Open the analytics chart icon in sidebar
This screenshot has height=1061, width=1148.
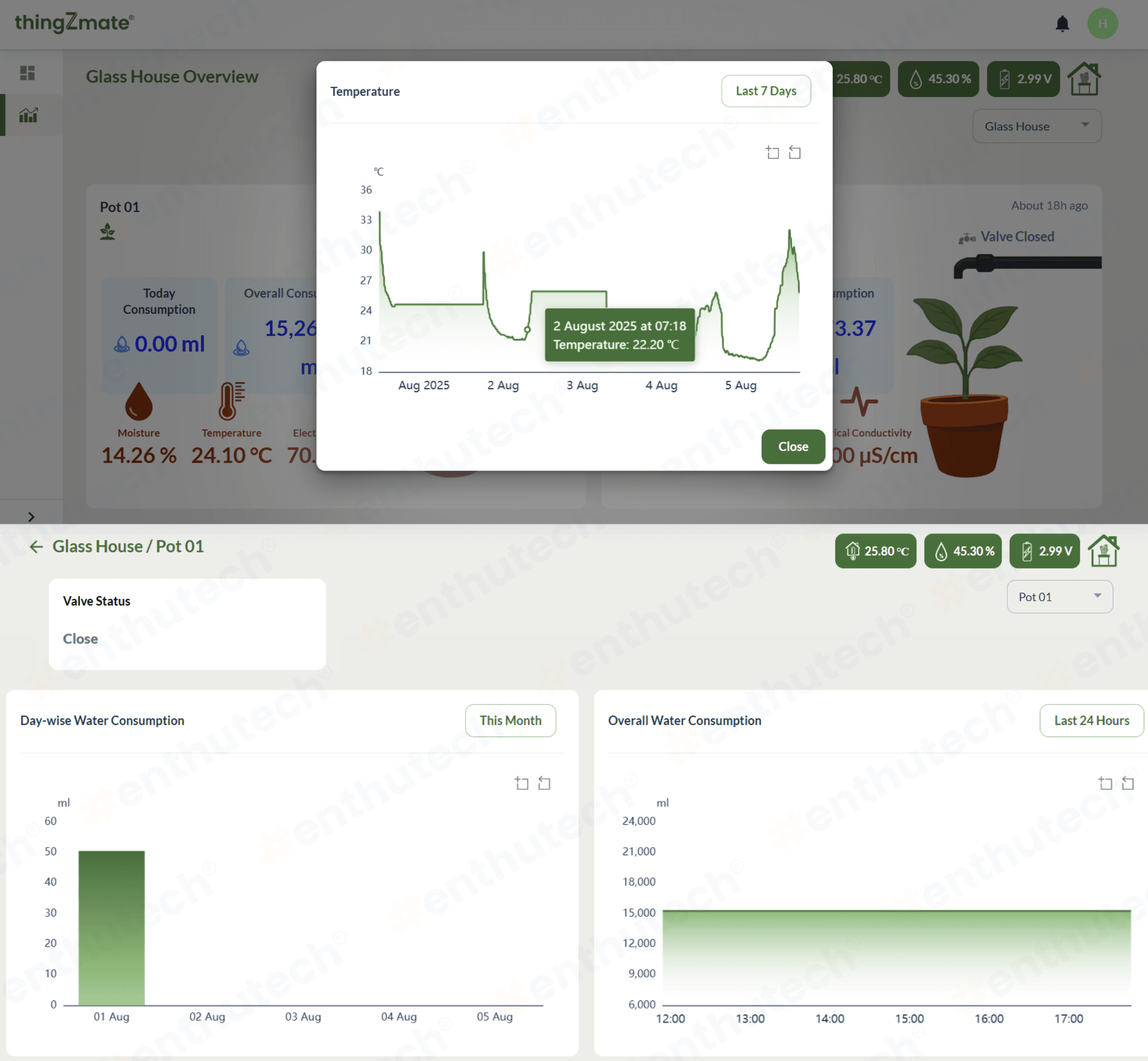point(28,115)
